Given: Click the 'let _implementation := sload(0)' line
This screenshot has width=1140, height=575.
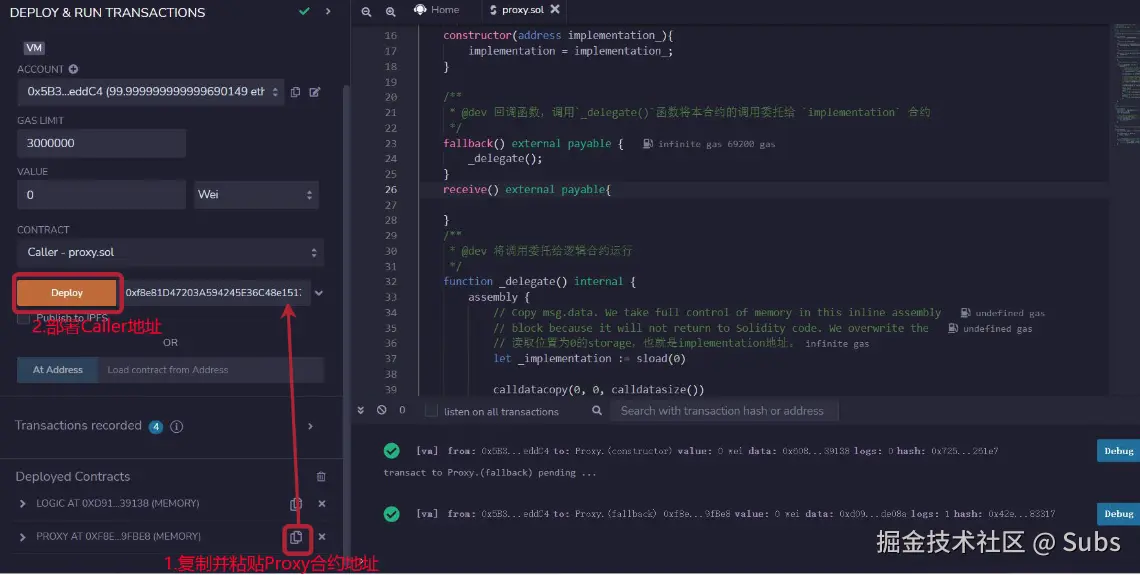Looking at the screenshot, I should (x=590, y=358).
